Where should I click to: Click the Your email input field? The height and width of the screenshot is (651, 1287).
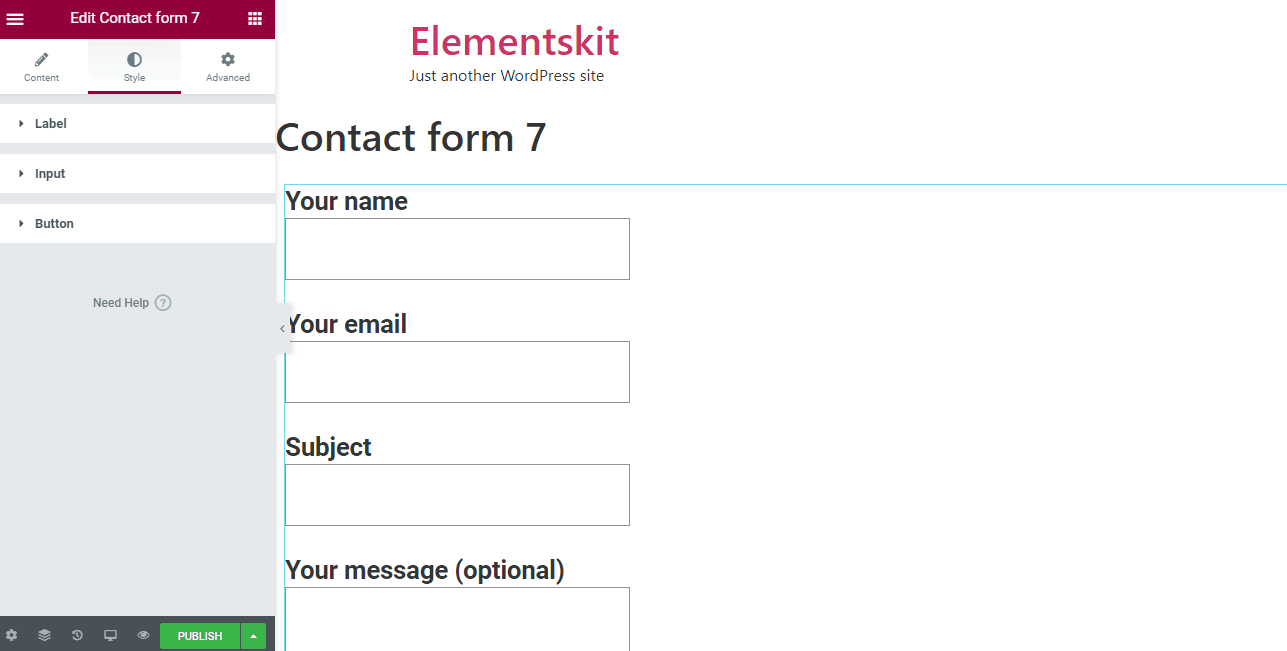coord(457,372)
